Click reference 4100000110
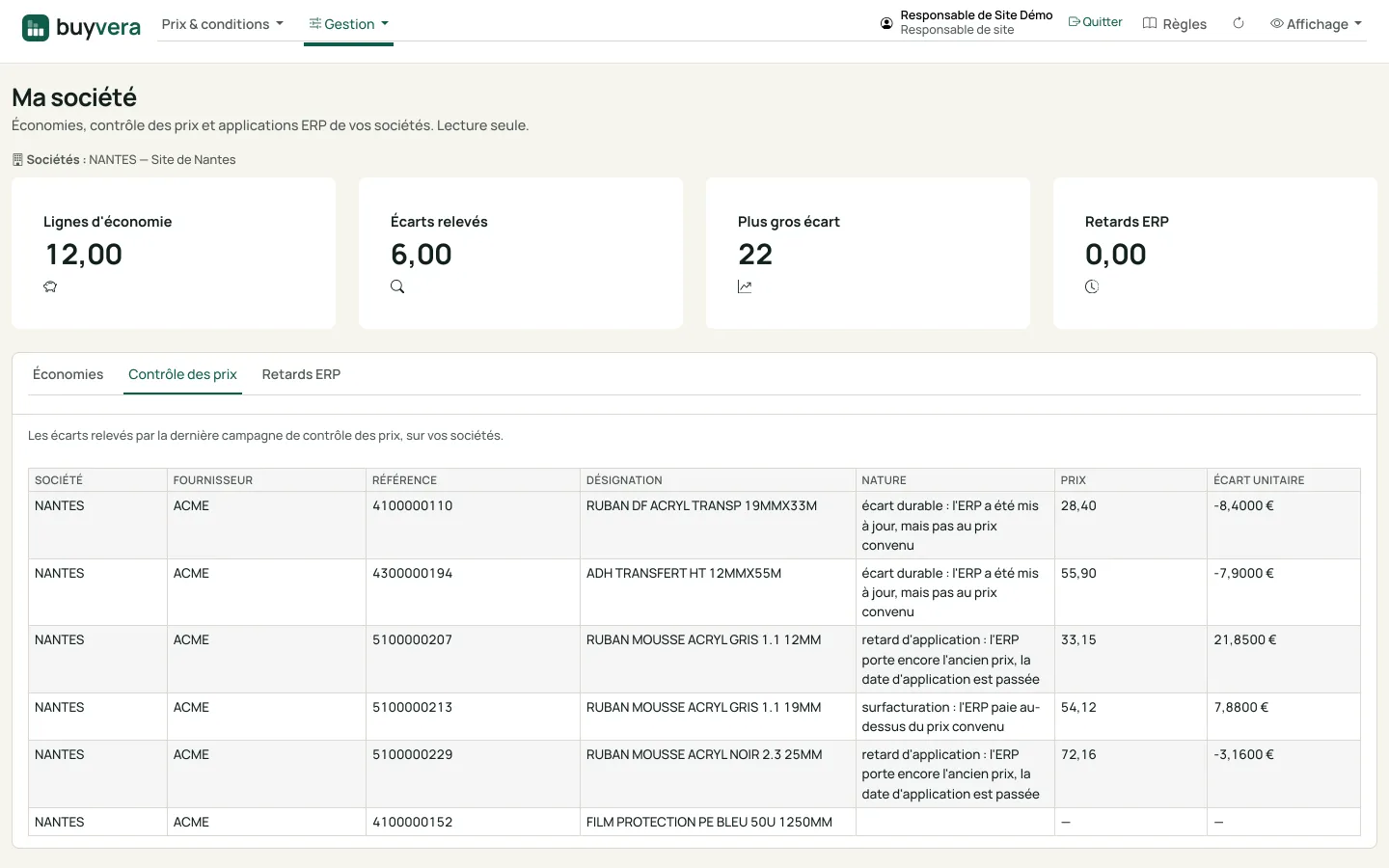Image resolution: width=1389 pixels, height=868 pixels. (413, 505)
